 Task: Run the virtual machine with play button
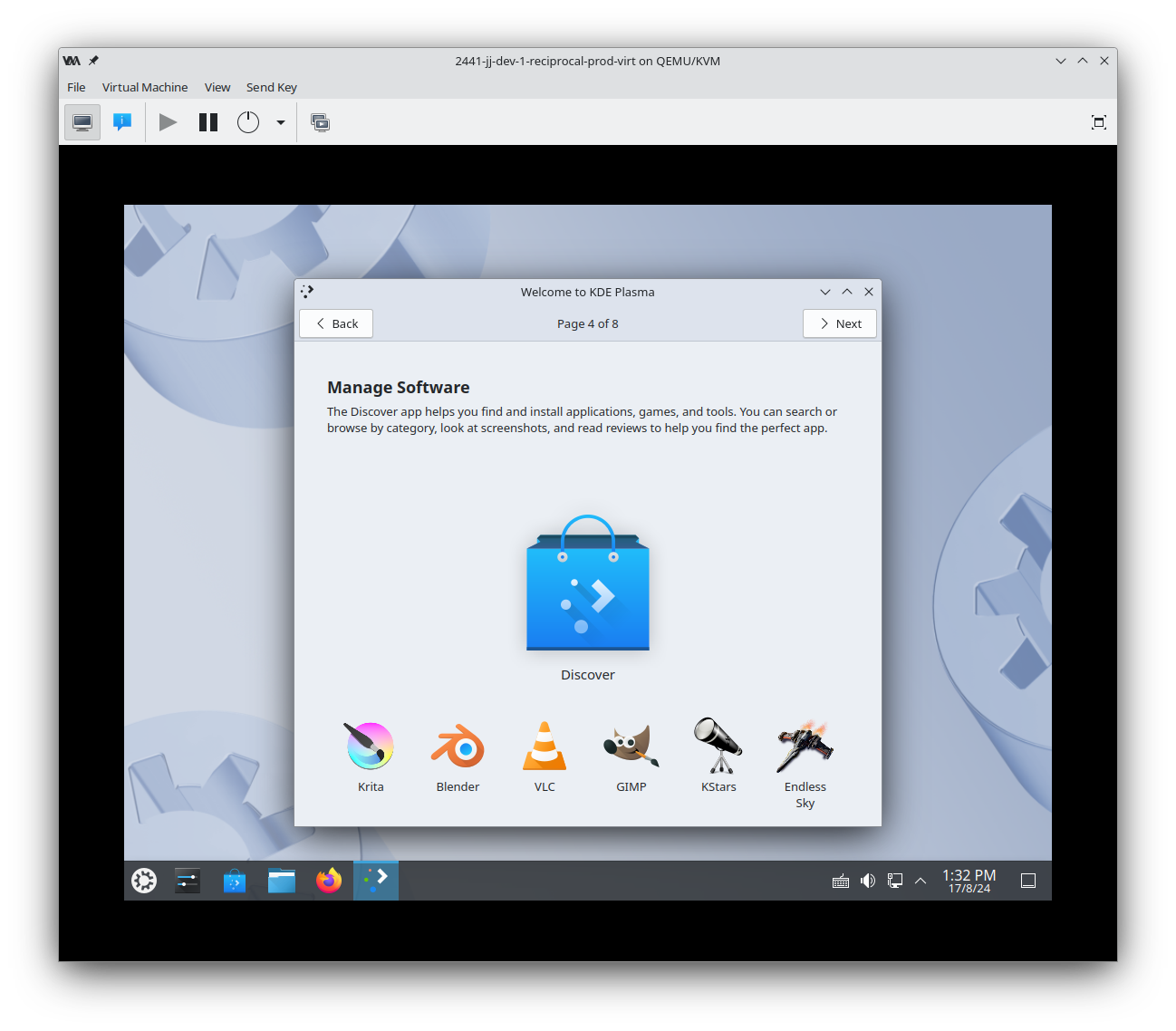168,122
